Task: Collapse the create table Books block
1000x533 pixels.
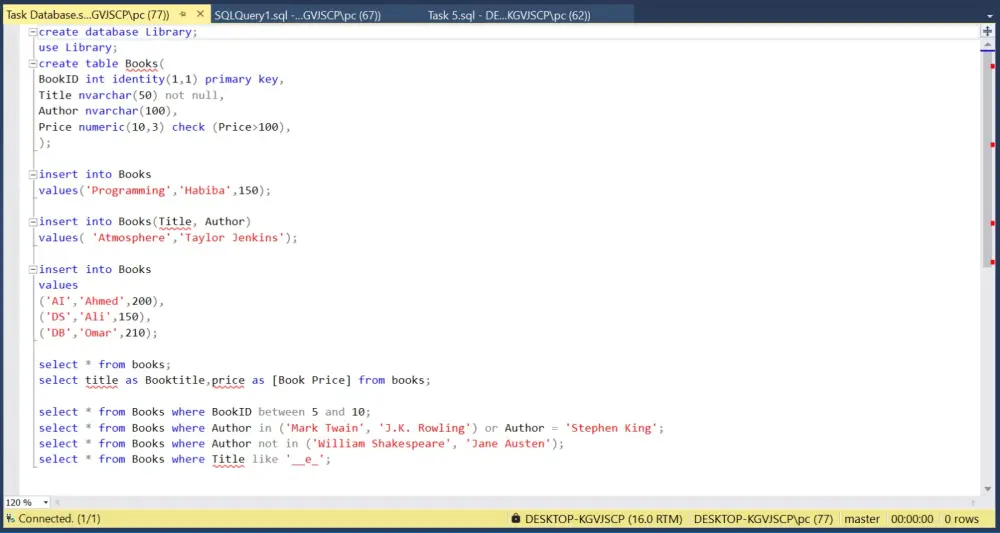Action: point(33,64)
